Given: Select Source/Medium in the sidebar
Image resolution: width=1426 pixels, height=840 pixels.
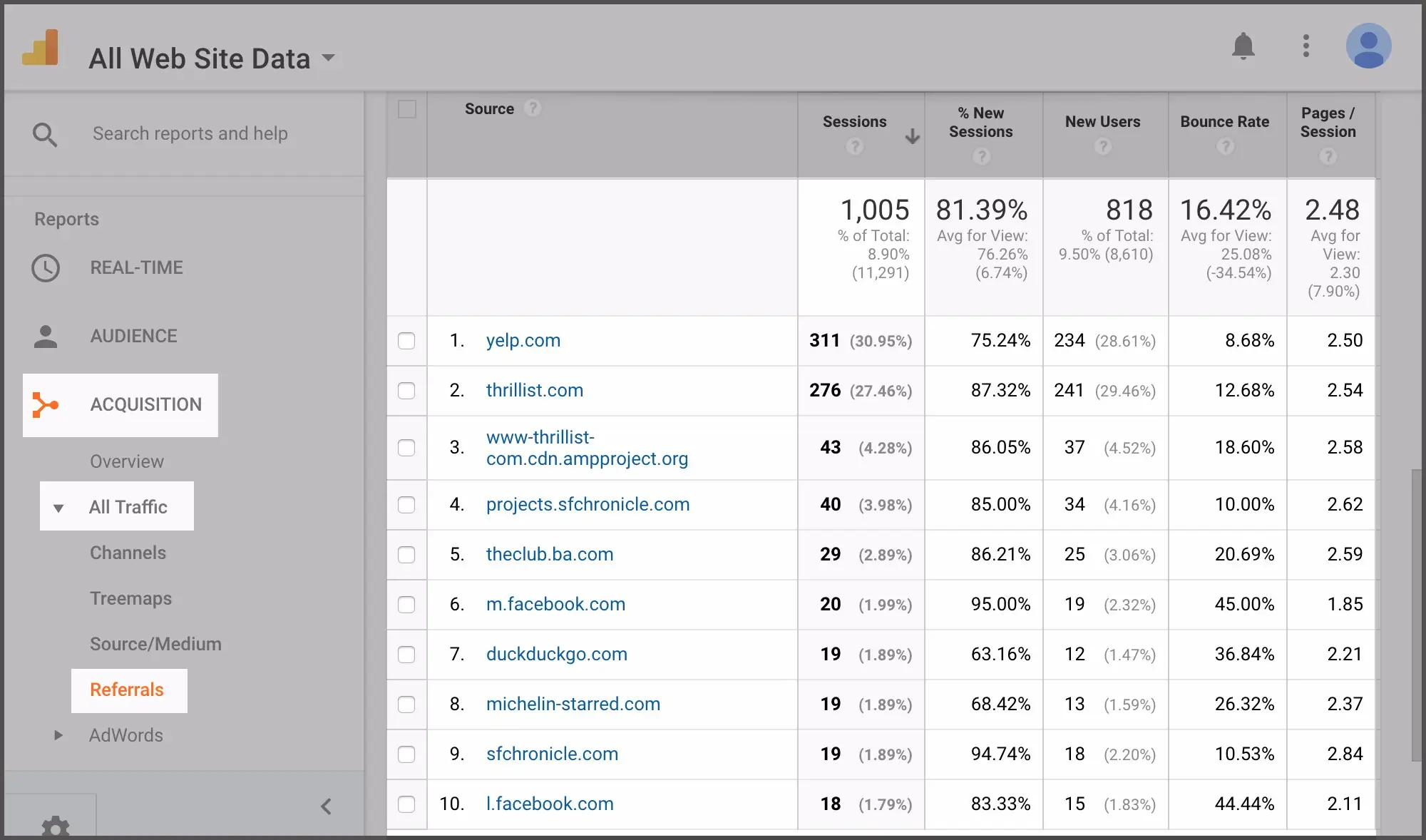Looking at the screenshot, I should click(155, 644).
